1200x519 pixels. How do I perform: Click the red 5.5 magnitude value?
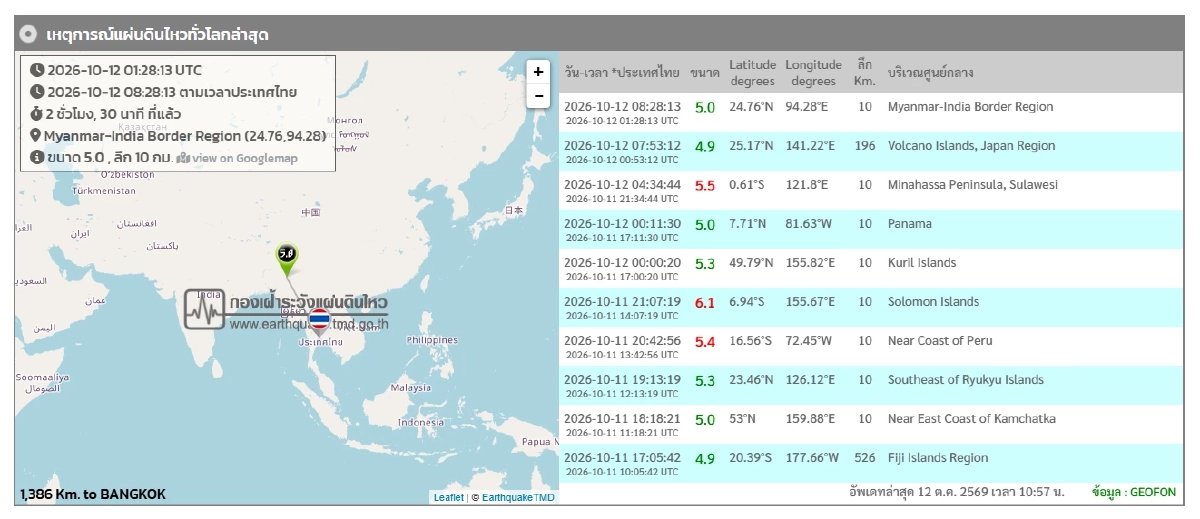click(x=705, y=186)
